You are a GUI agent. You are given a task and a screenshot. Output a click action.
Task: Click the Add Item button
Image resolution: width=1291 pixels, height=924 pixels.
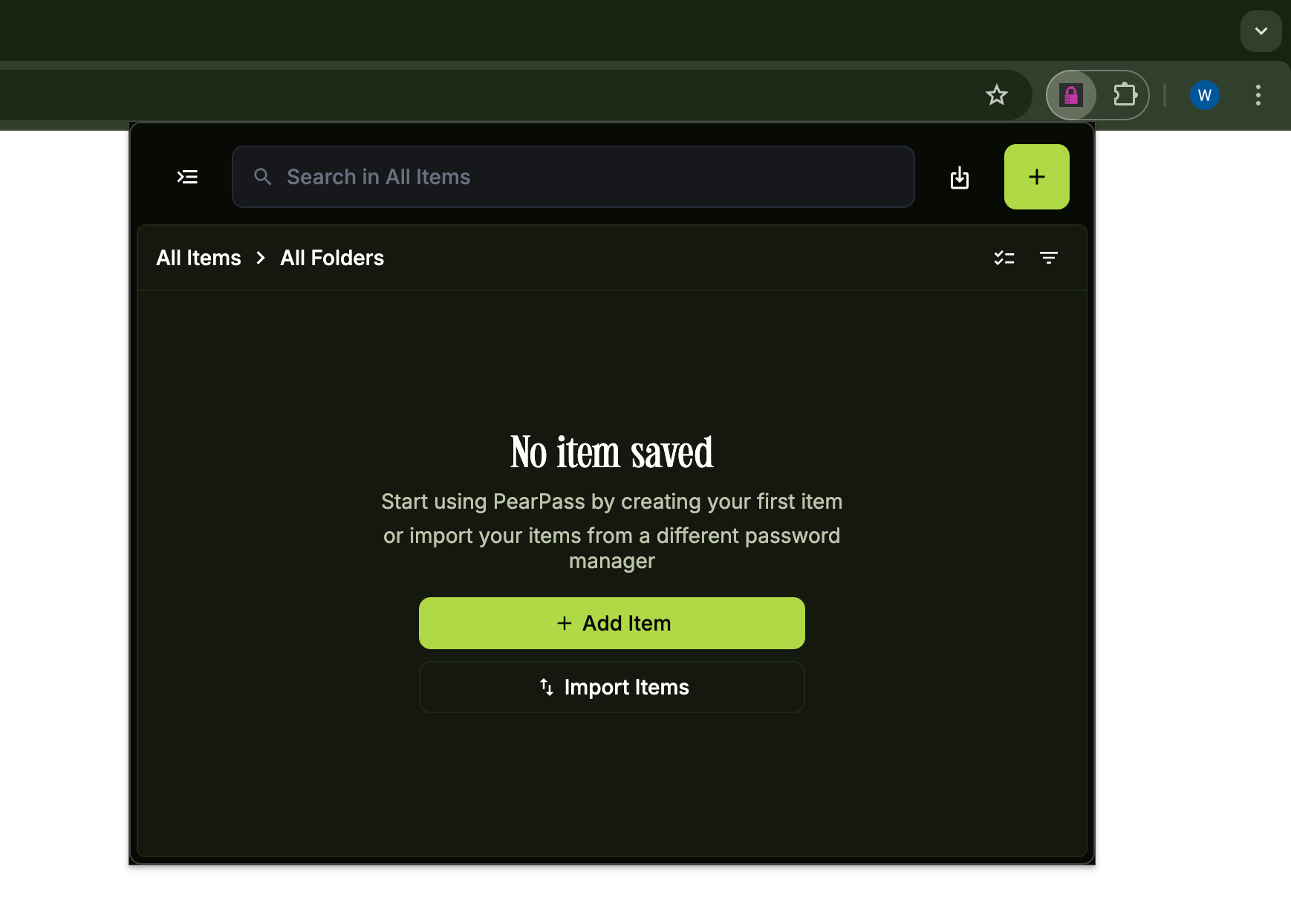[611, 623]
